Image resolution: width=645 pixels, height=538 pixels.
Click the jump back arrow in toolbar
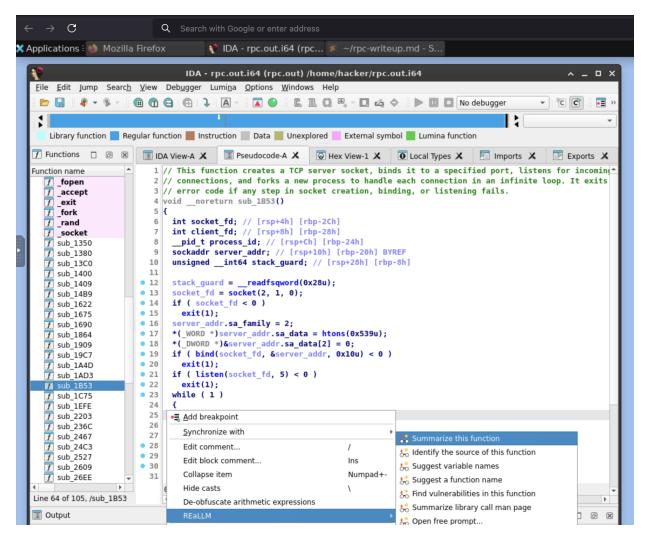(x=83, y=105)
